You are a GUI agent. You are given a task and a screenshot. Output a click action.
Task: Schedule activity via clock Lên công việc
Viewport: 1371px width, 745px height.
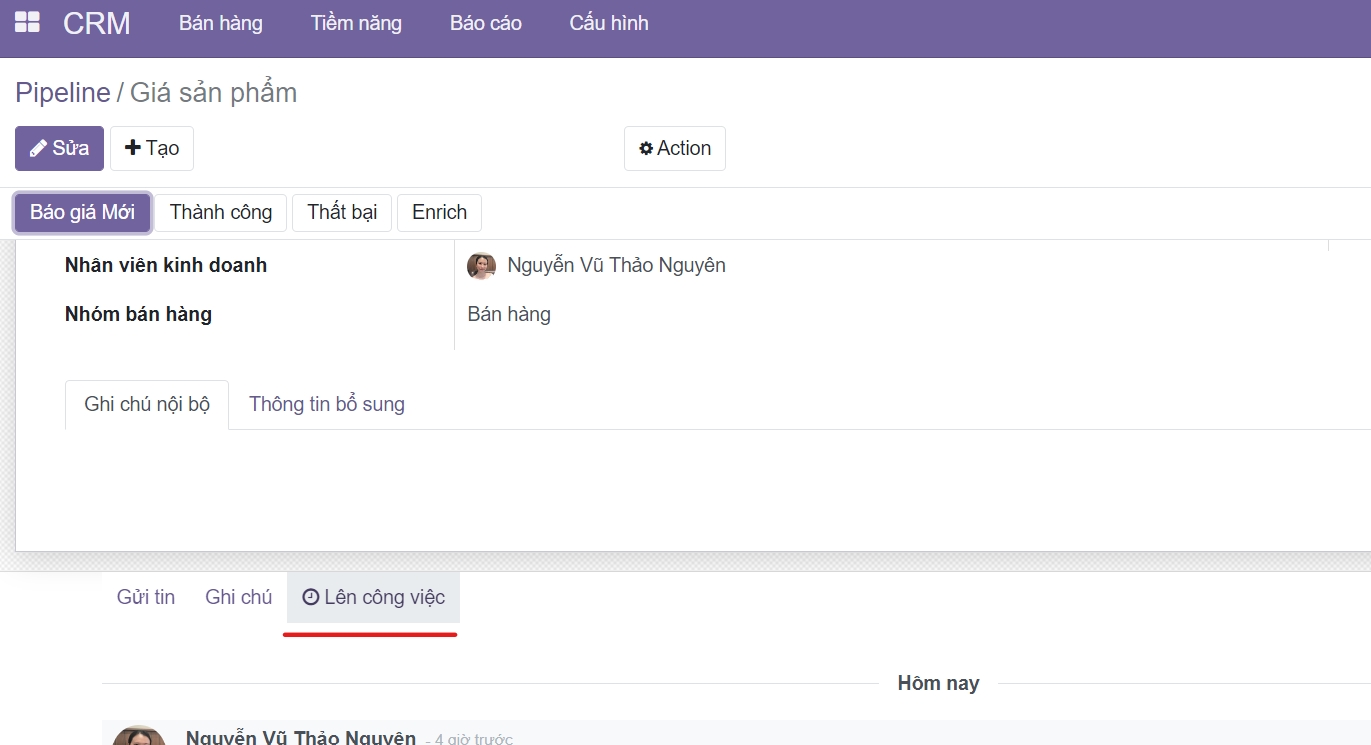[373, 597]
